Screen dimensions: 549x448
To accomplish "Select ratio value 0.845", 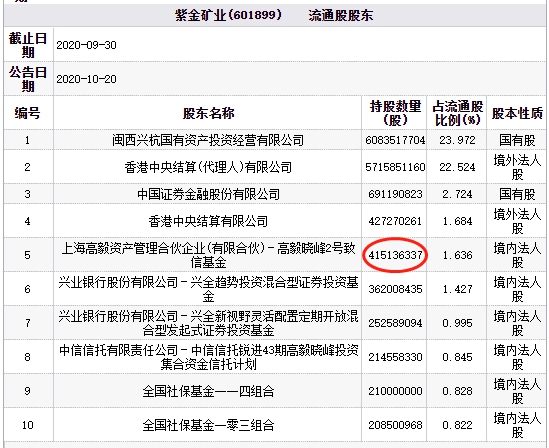I will click(457, 357).
